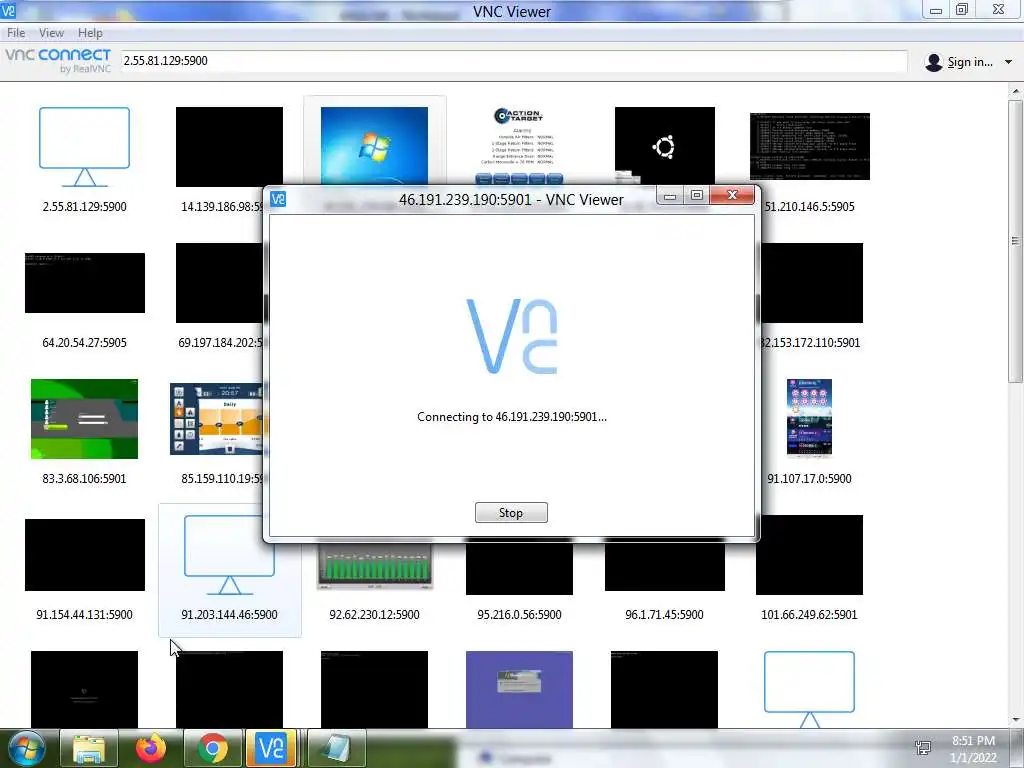Select the 2.55.81.129:5900 monitor icon

pos(84,147)
